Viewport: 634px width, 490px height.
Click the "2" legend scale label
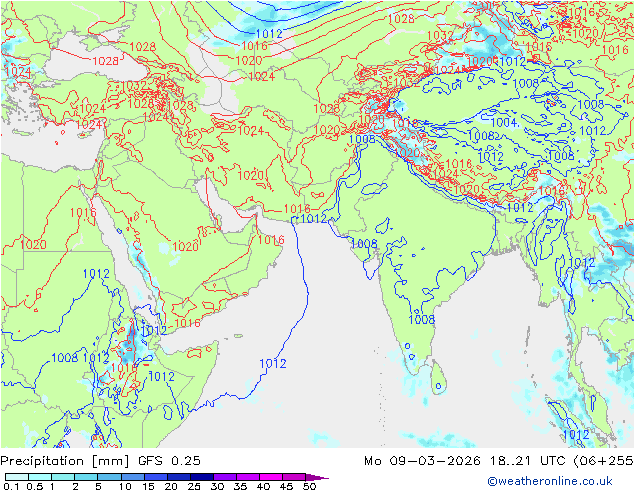[75, 486]
